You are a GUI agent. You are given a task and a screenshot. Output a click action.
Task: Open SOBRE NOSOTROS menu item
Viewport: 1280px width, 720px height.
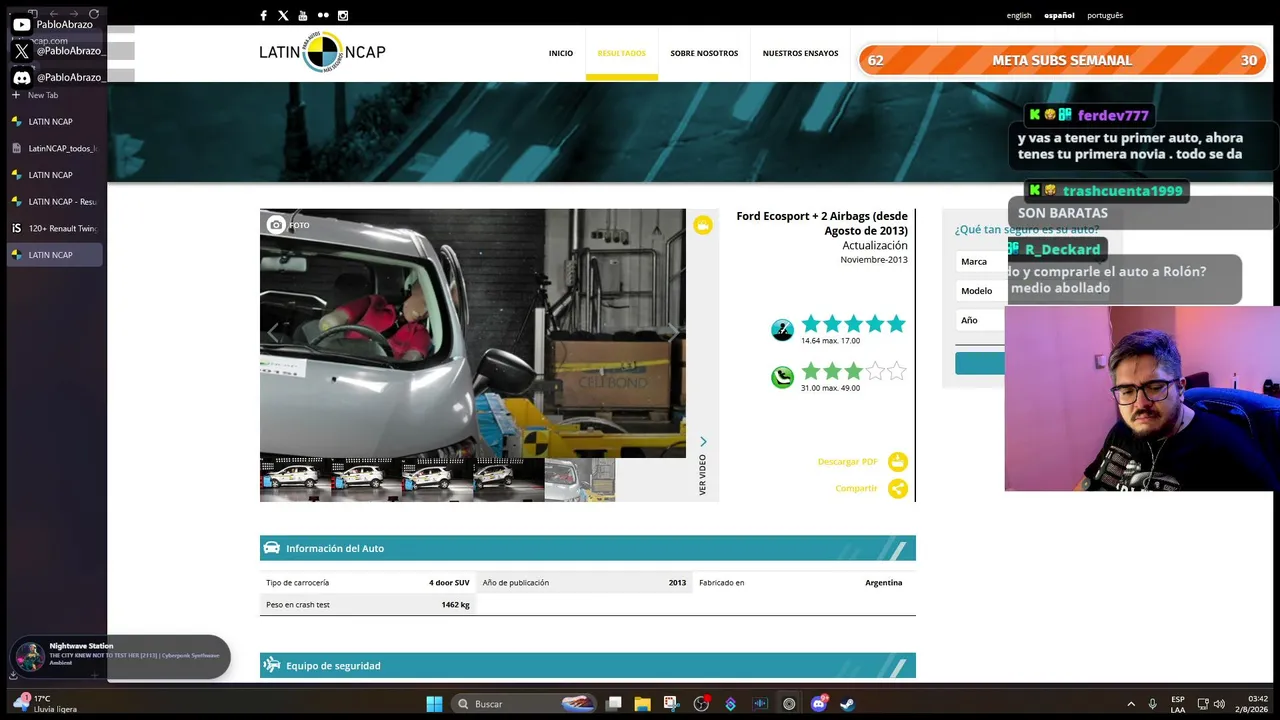pyautogui.click(x=704, y=53)
